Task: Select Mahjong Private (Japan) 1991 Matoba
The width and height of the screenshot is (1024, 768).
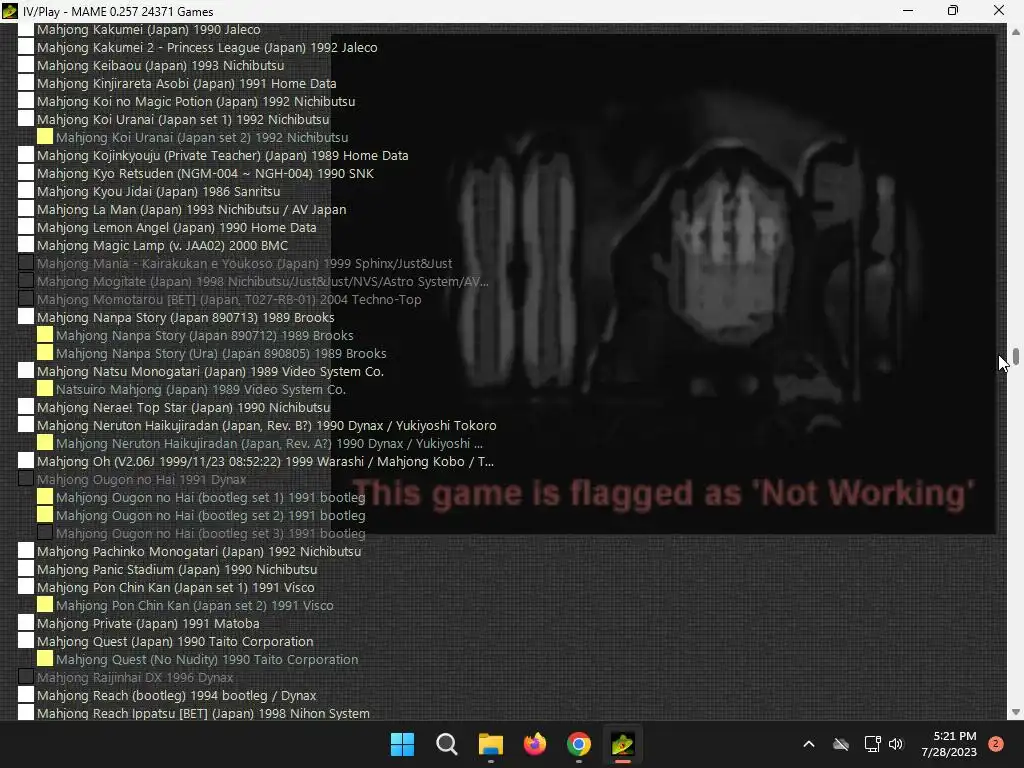Action: 148,623
